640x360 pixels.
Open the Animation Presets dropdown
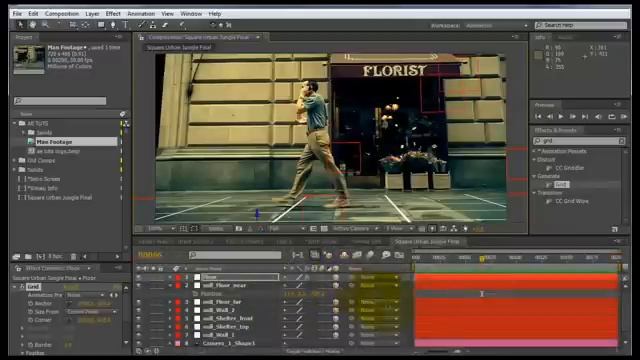tap(86, 295)
